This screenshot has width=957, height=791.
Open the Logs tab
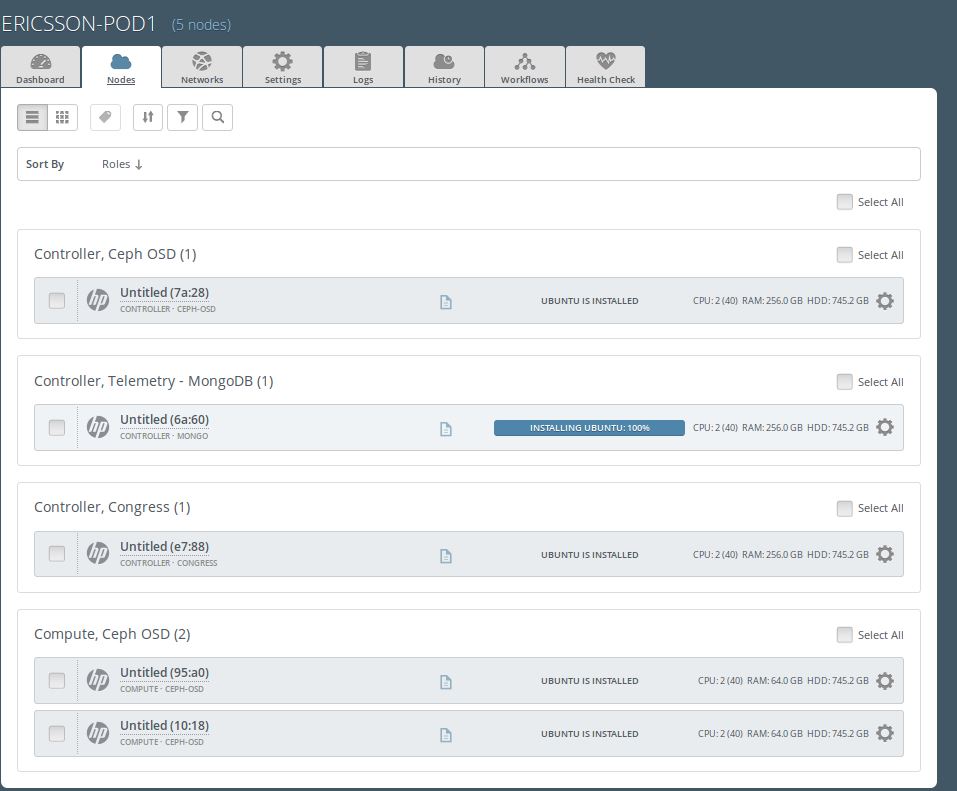[363, 67]
